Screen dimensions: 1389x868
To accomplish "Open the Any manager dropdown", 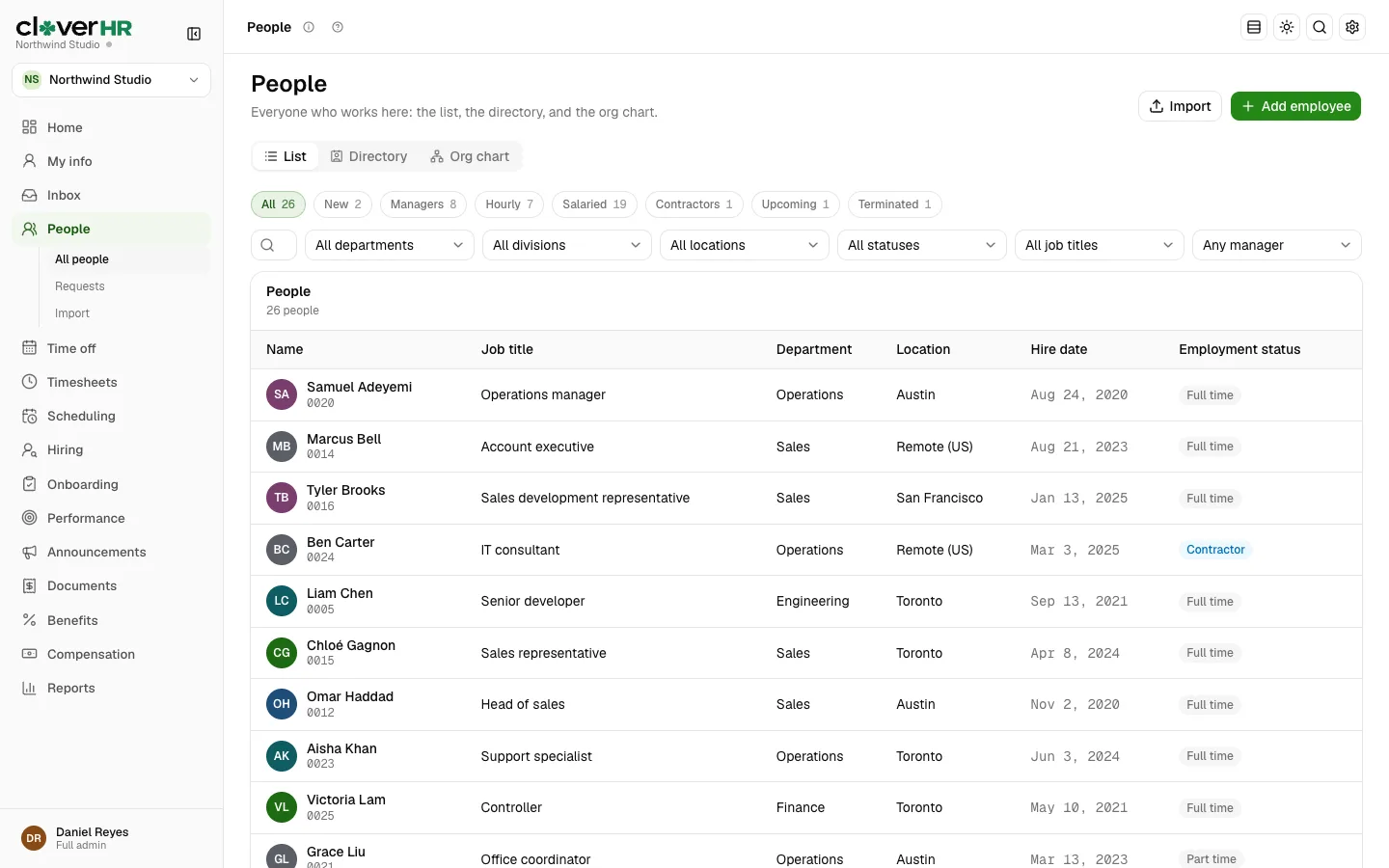I will point(1277,245).
